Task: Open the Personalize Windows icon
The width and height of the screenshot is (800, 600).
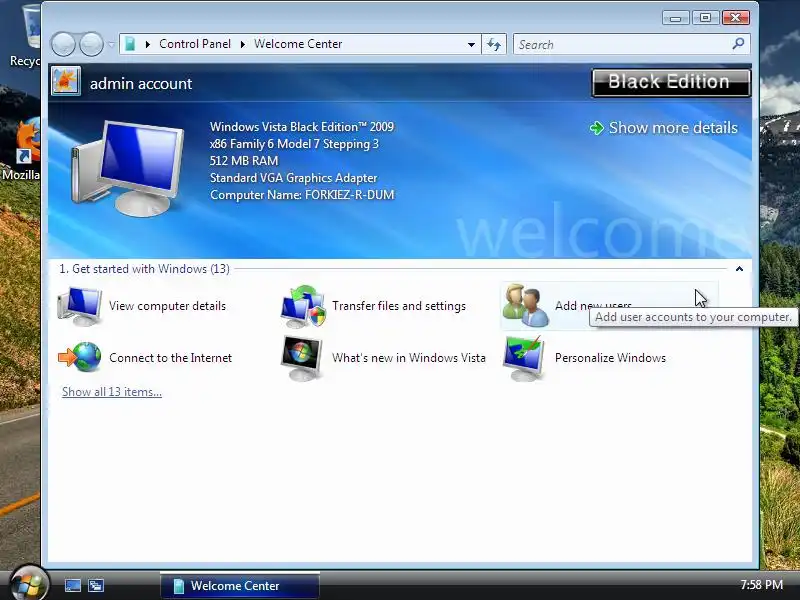Action: point(524,358)
